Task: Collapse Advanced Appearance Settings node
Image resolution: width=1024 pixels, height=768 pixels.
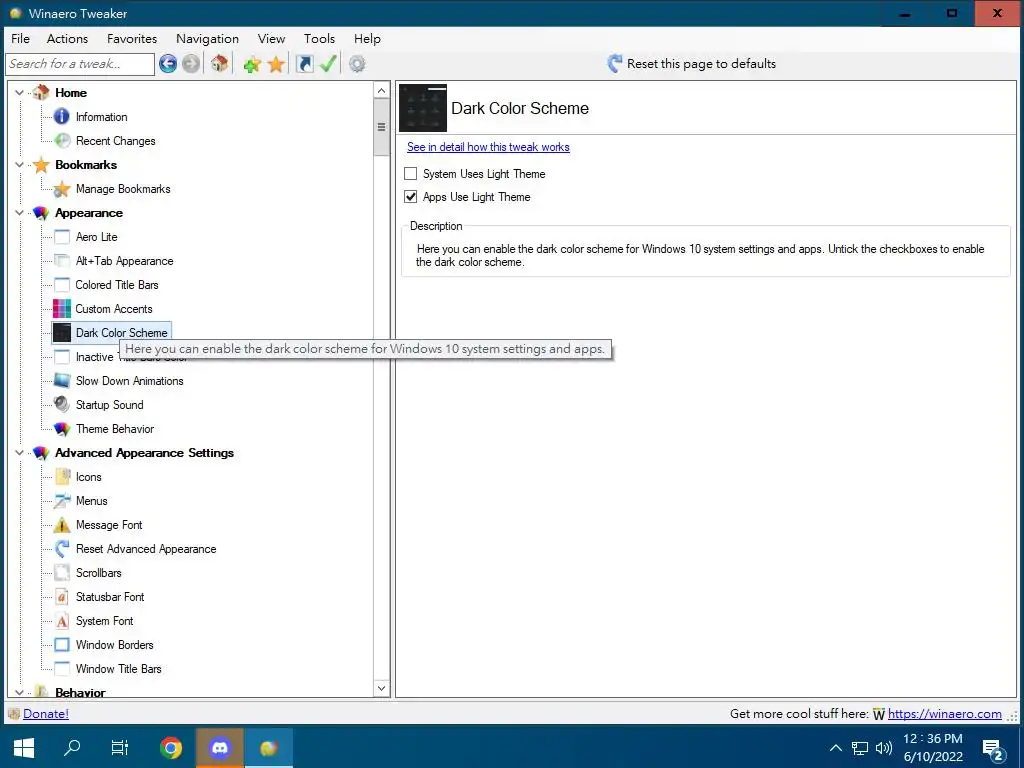Action: click(20, 453)
